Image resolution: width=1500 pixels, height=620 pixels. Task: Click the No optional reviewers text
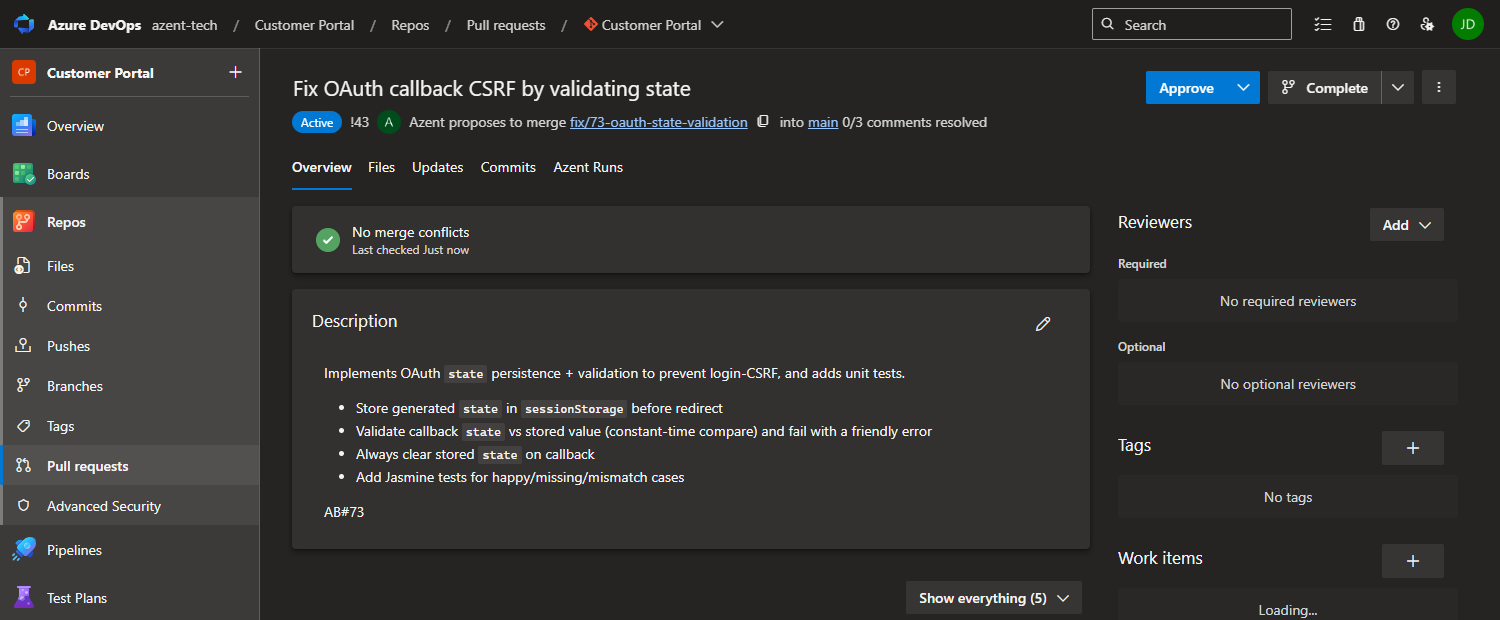click(1288, 384)
